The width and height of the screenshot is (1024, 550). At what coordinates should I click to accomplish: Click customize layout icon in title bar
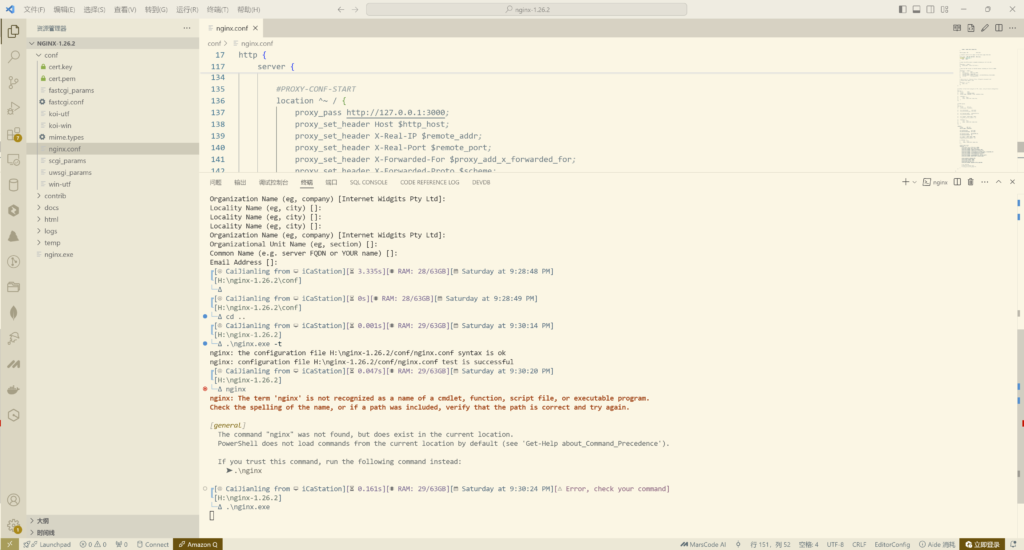point(944,9)
